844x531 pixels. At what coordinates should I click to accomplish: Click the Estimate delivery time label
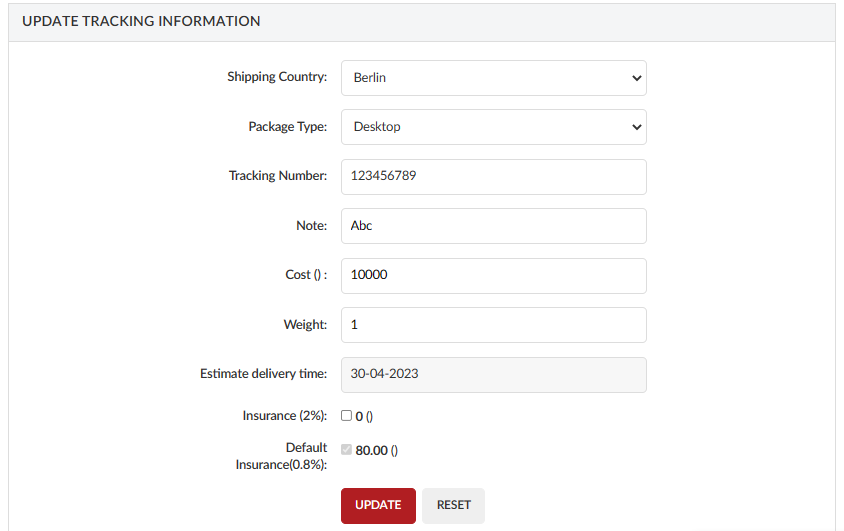click(x=263, y=373)
